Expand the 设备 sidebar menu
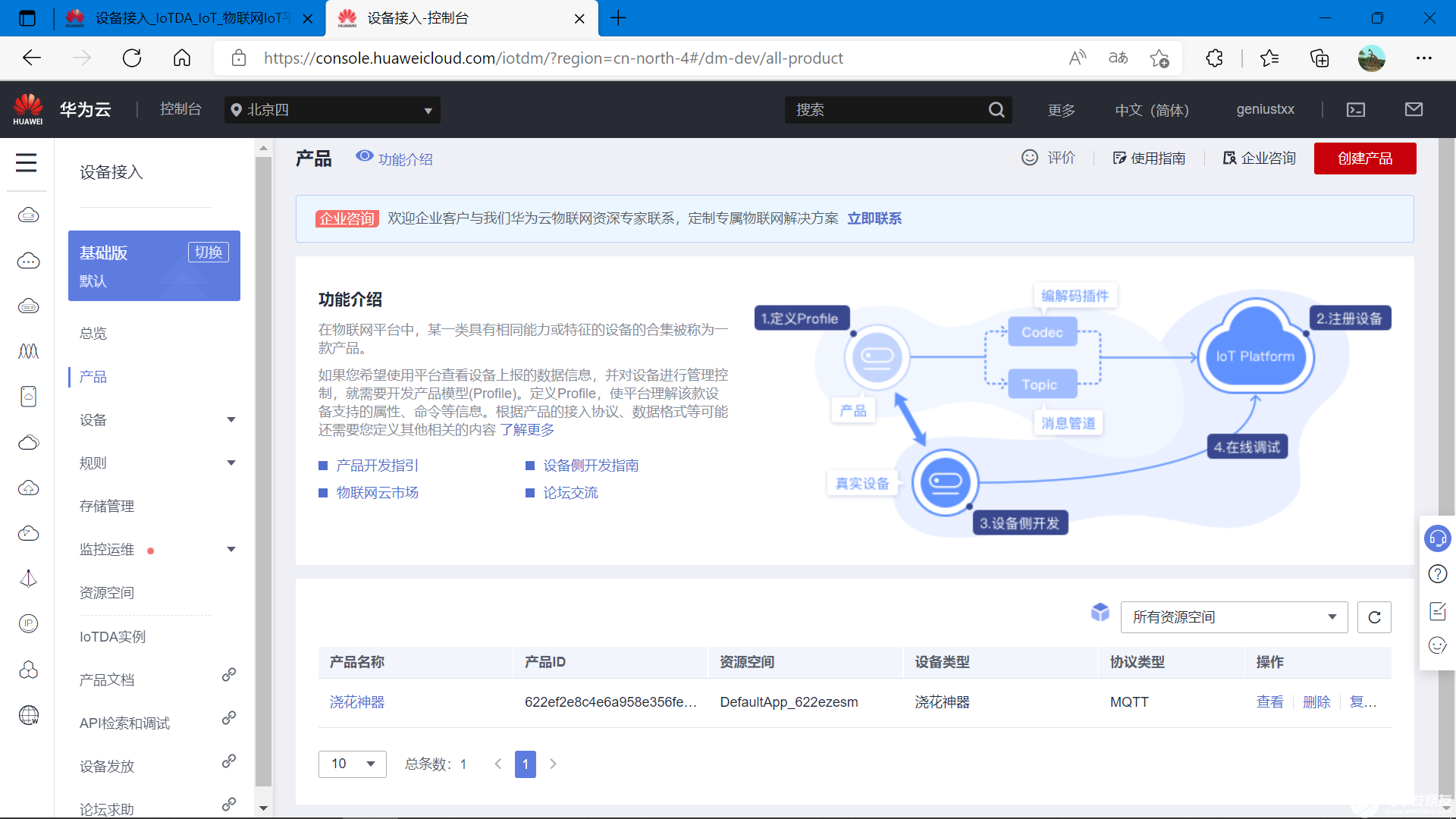The width and height of the screenshot is (1456, 819). tap(231, 419)
